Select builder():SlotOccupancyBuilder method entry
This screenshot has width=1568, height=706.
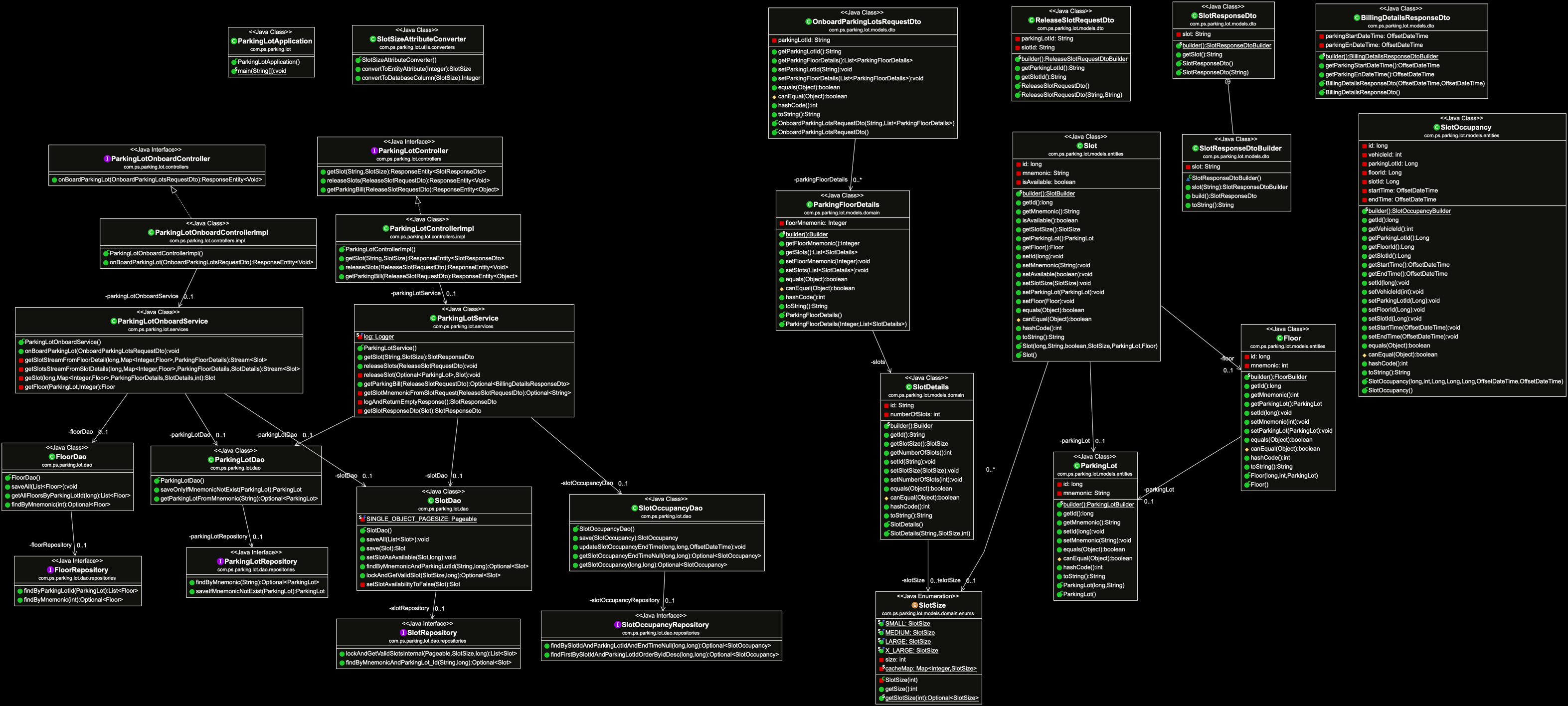point(1409,211)
